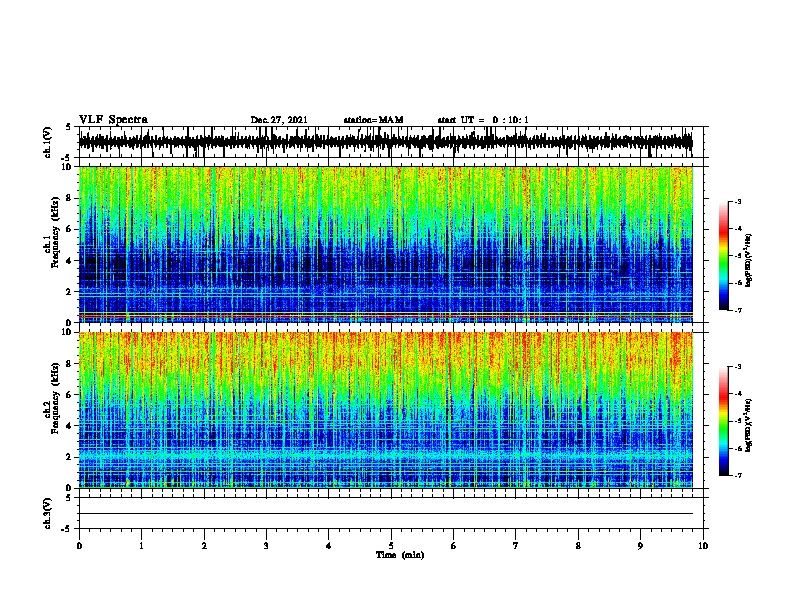The image size is (792, 612).
Task: Click the date 'Dec. 27, 2021'
Action: 279,120
